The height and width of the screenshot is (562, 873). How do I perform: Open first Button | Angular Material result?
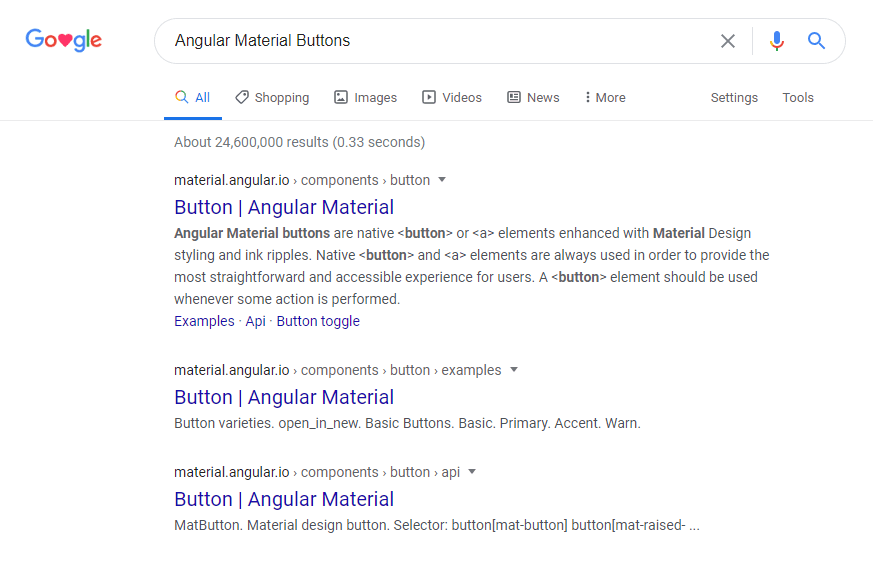tap(284, 207)
